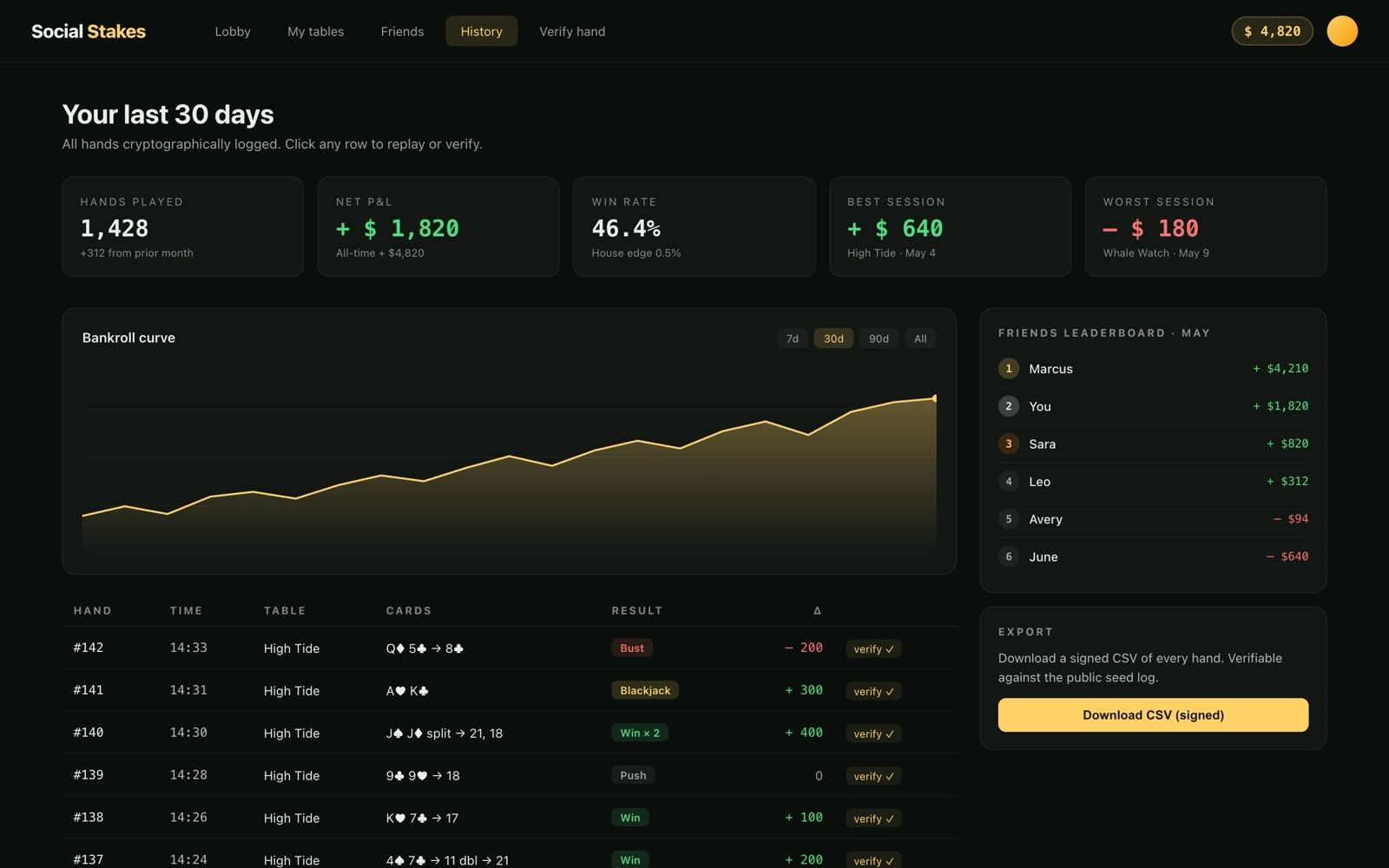The height and width of the screenshot is (868, 1389).
Task: Click the TIME column header
Action: click(x=186, y=611)
